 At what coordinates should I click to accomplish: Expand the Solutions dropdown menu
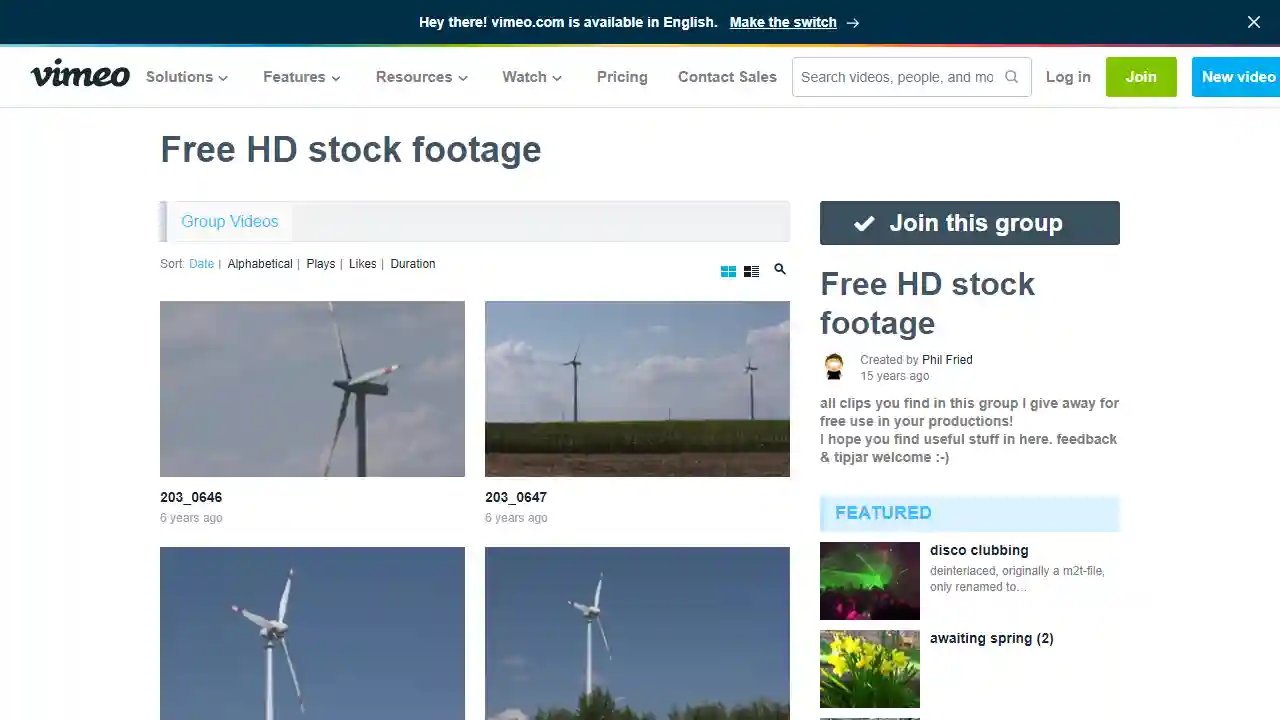click(x=186, y=77)
